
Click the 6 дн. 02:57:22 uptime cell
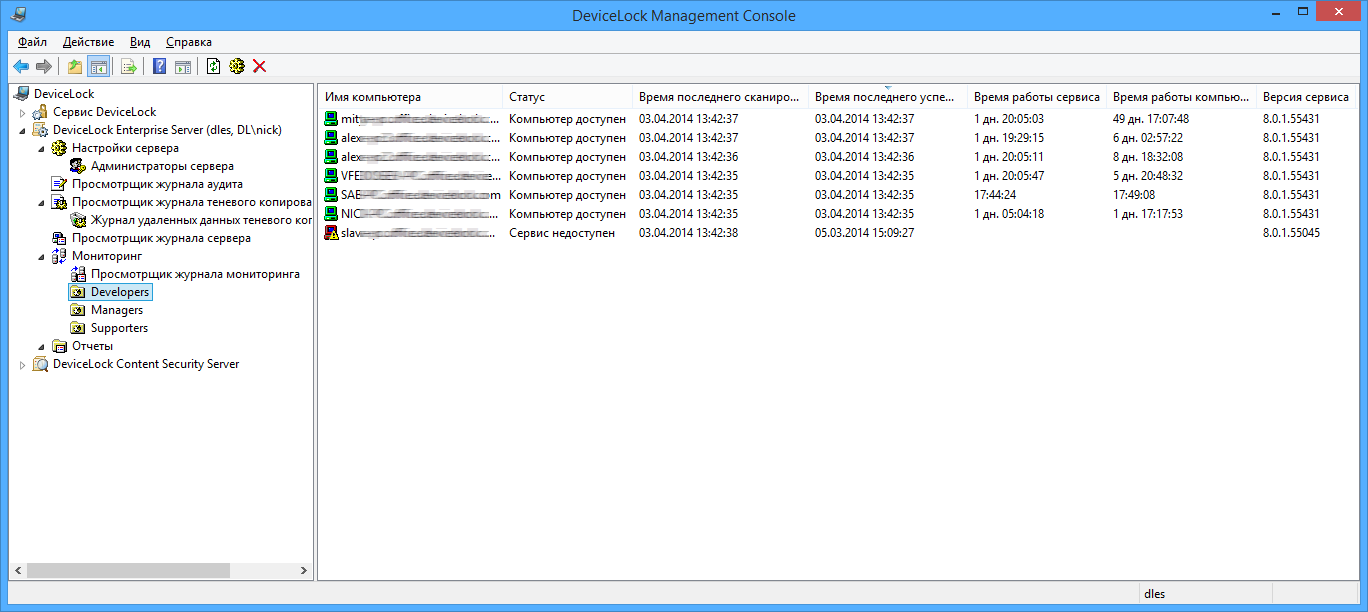click(1148, 138)
